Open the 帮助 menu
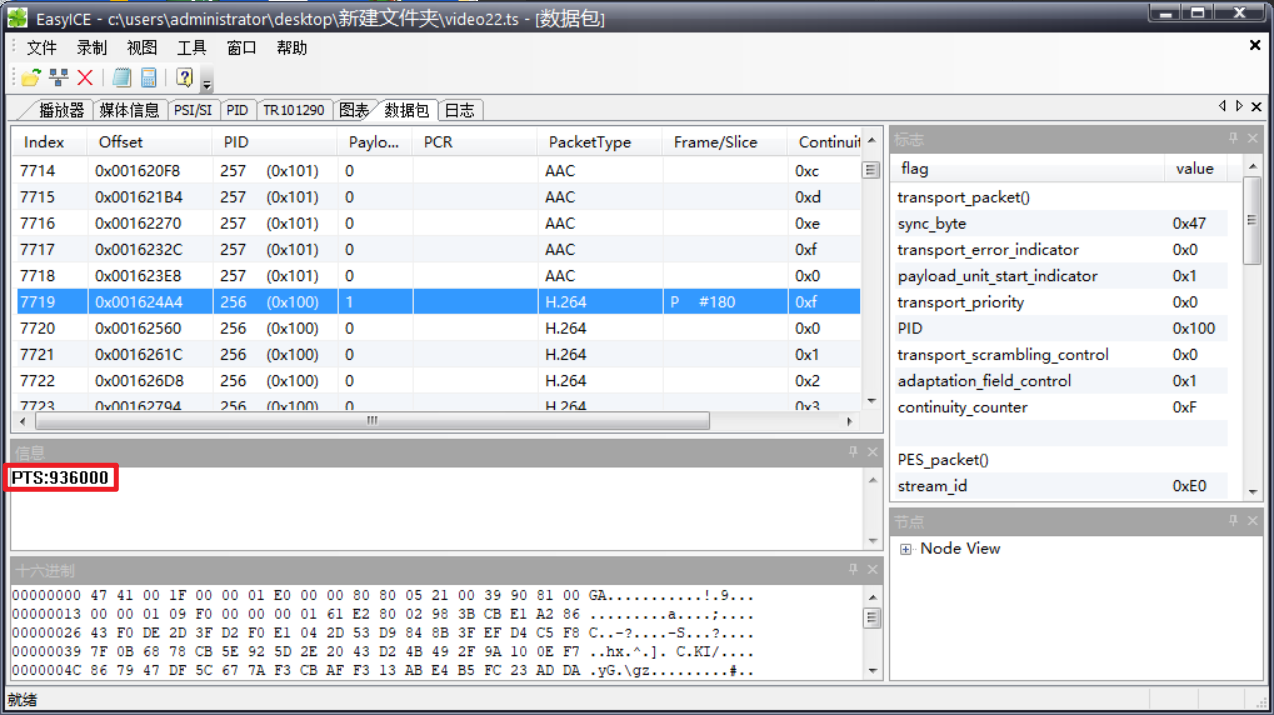The image size is (1274, 715). [x=292, y=48]
